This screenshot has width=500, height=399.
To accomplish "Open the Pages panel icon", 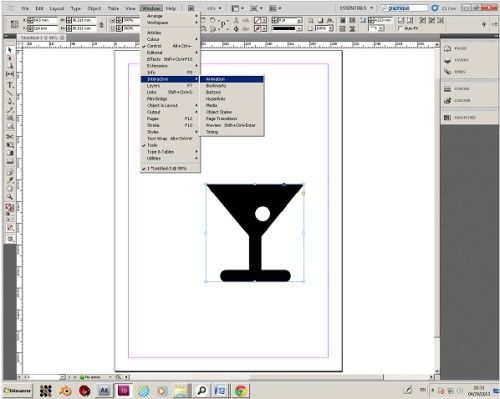I will (456, 49).
